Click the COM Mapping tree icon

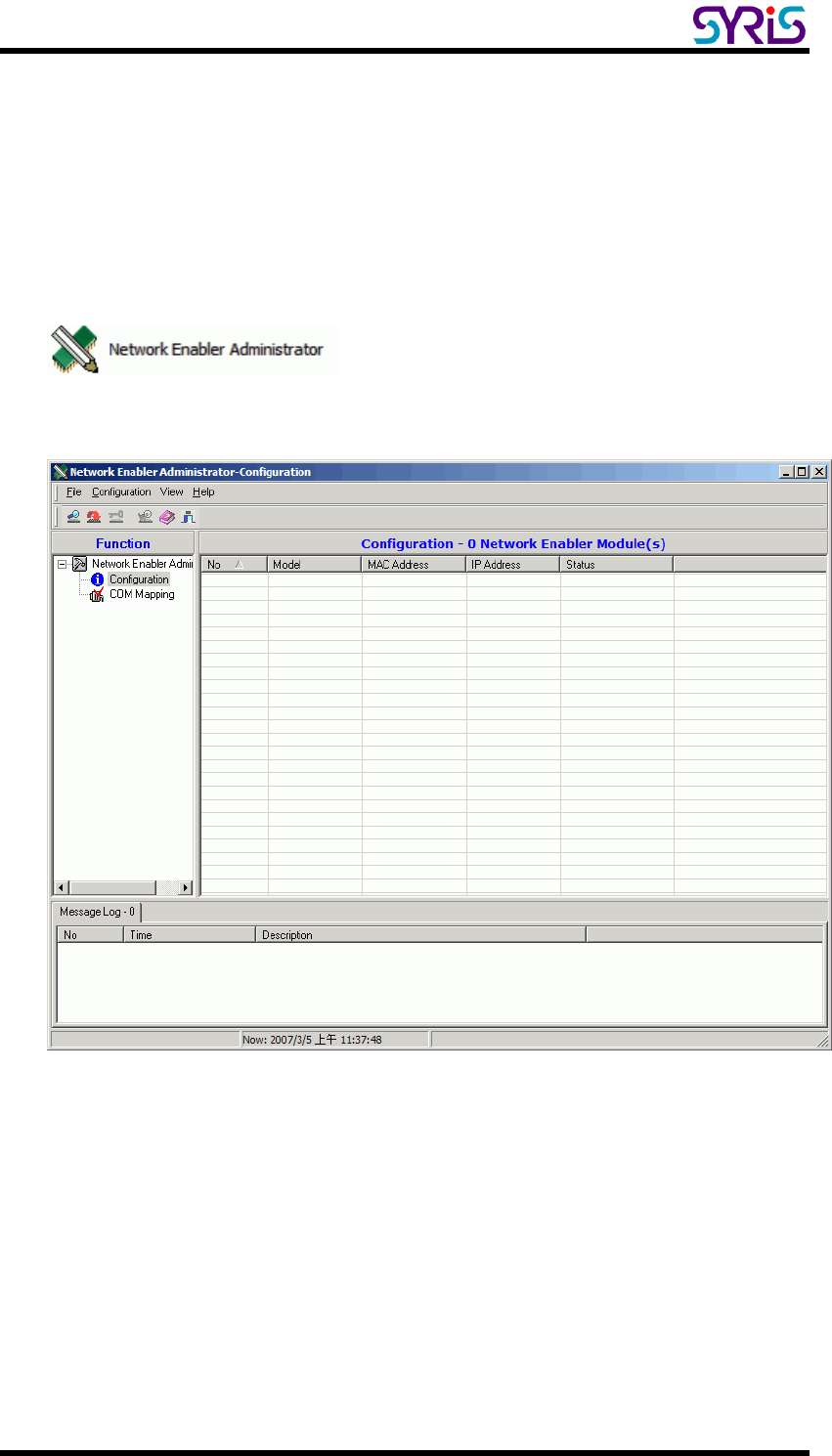pos(97,595)
